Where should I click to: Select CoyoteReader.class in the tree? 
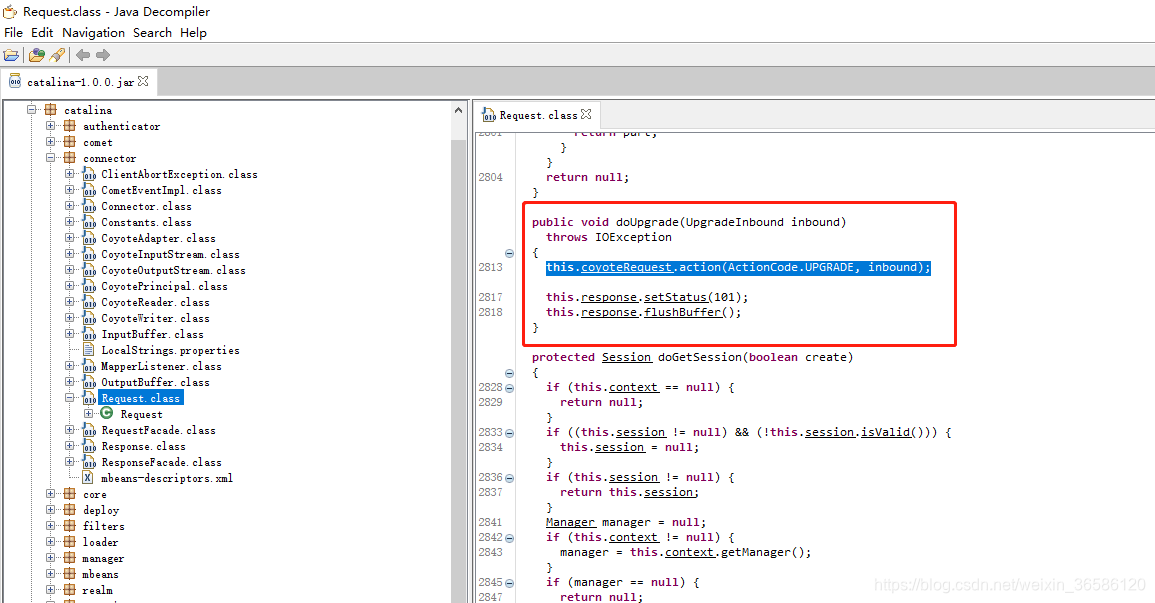[155, 303]
